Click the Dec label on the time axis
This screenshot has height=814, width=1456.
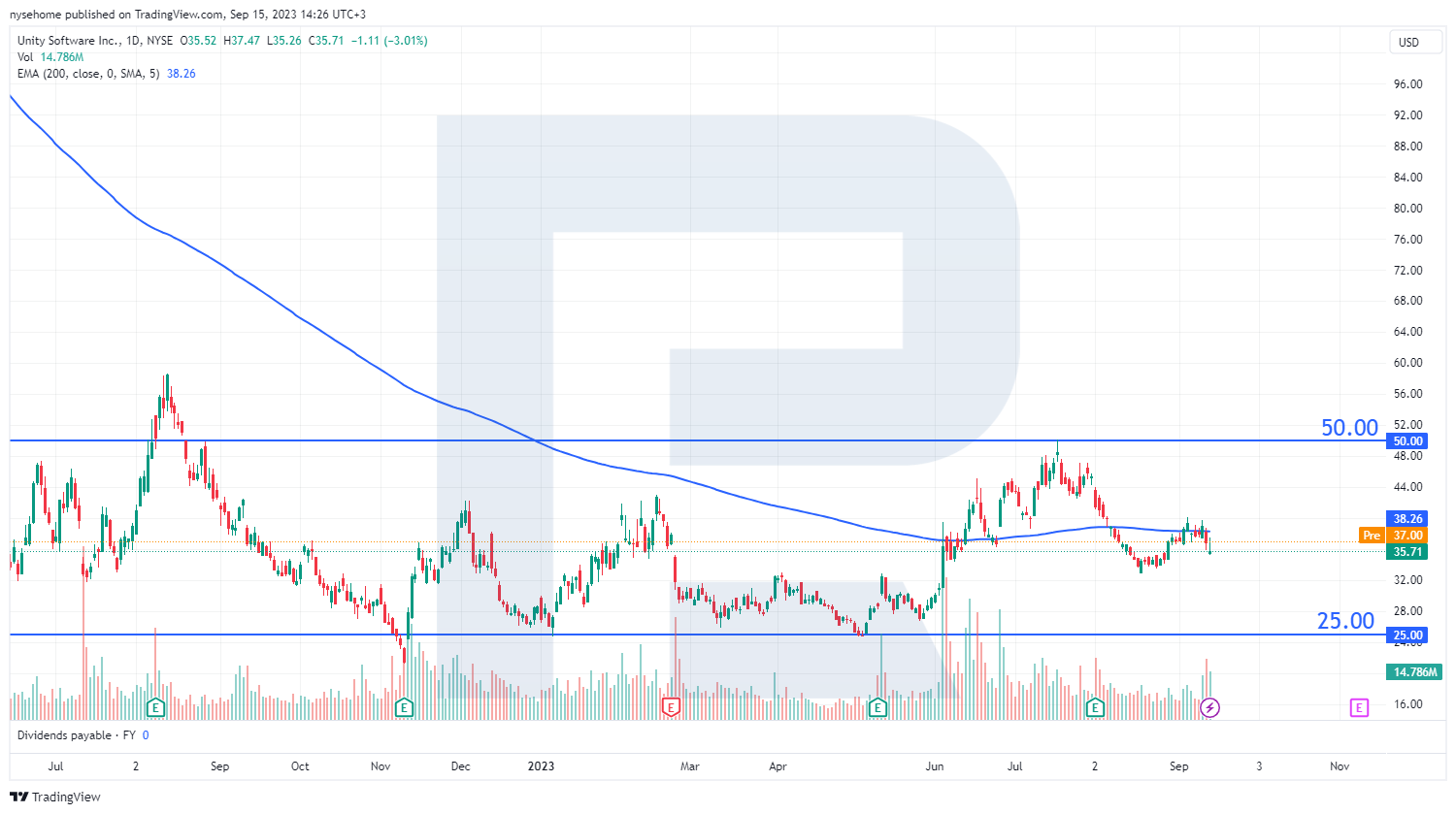[x=460, y=766]
